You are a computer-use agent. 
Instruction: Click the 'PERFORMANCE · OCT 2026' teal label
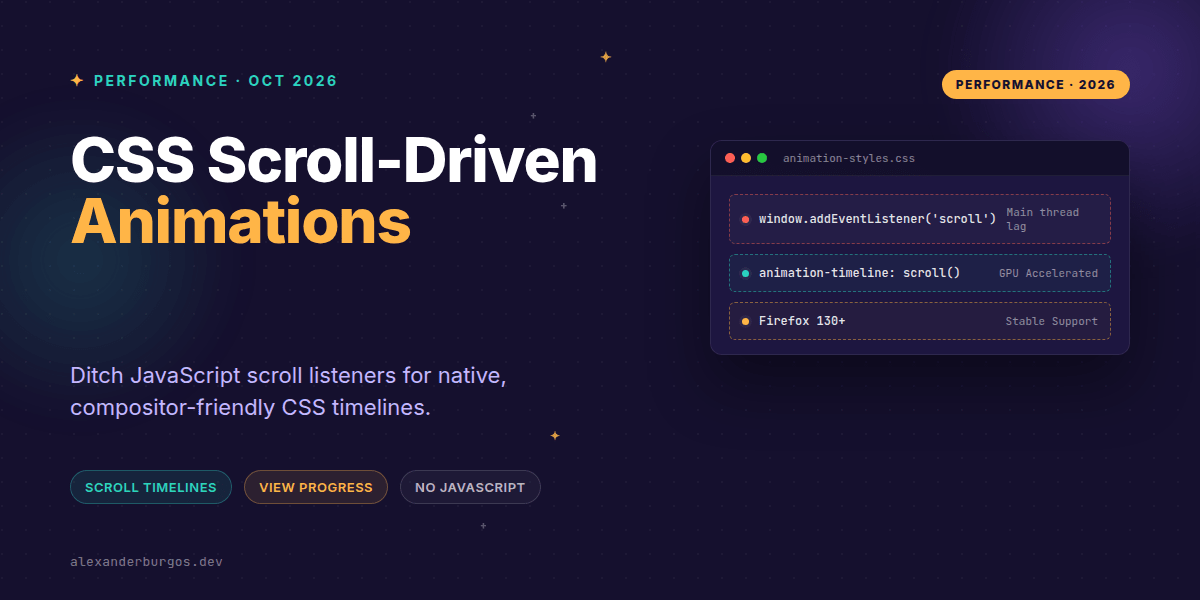pos(216,81)
